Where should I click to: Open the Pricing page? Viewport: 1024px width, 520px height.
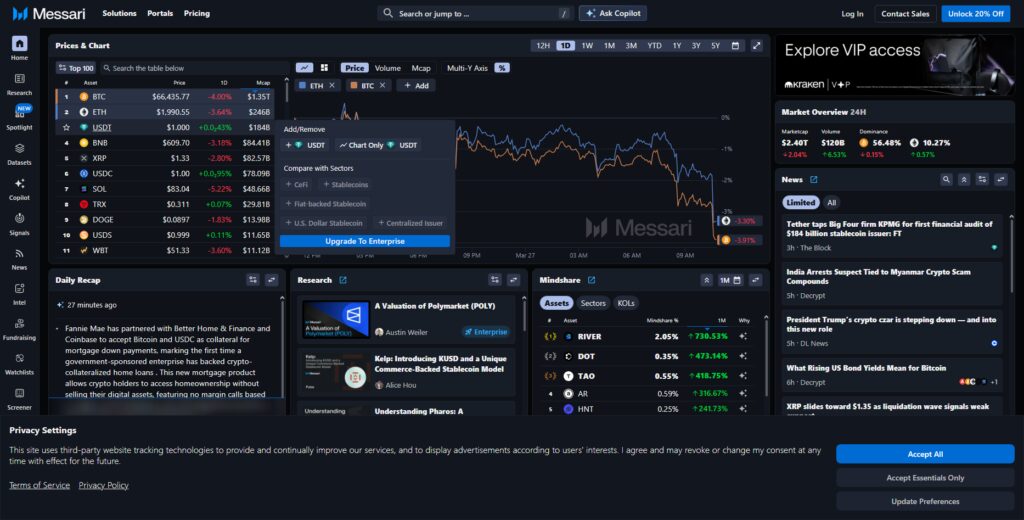point(197,13)
